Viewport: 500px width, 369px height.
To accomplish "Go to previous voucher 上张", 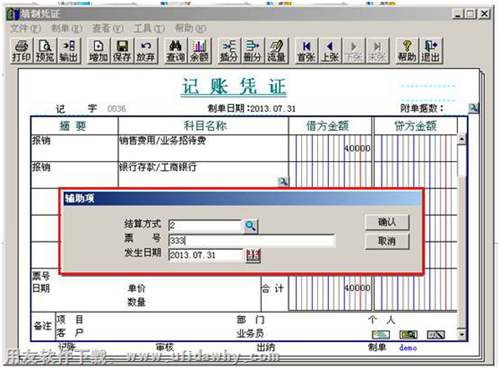I will [330, 51].
